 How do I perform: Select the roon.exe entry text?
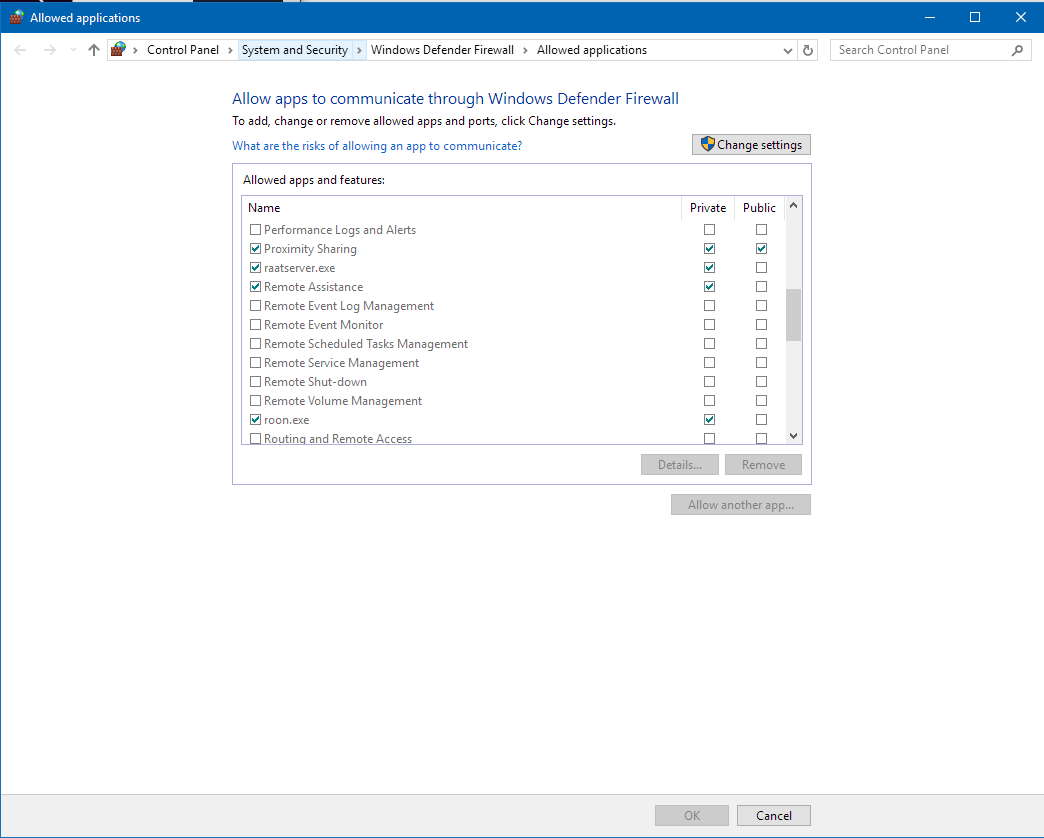286,420
